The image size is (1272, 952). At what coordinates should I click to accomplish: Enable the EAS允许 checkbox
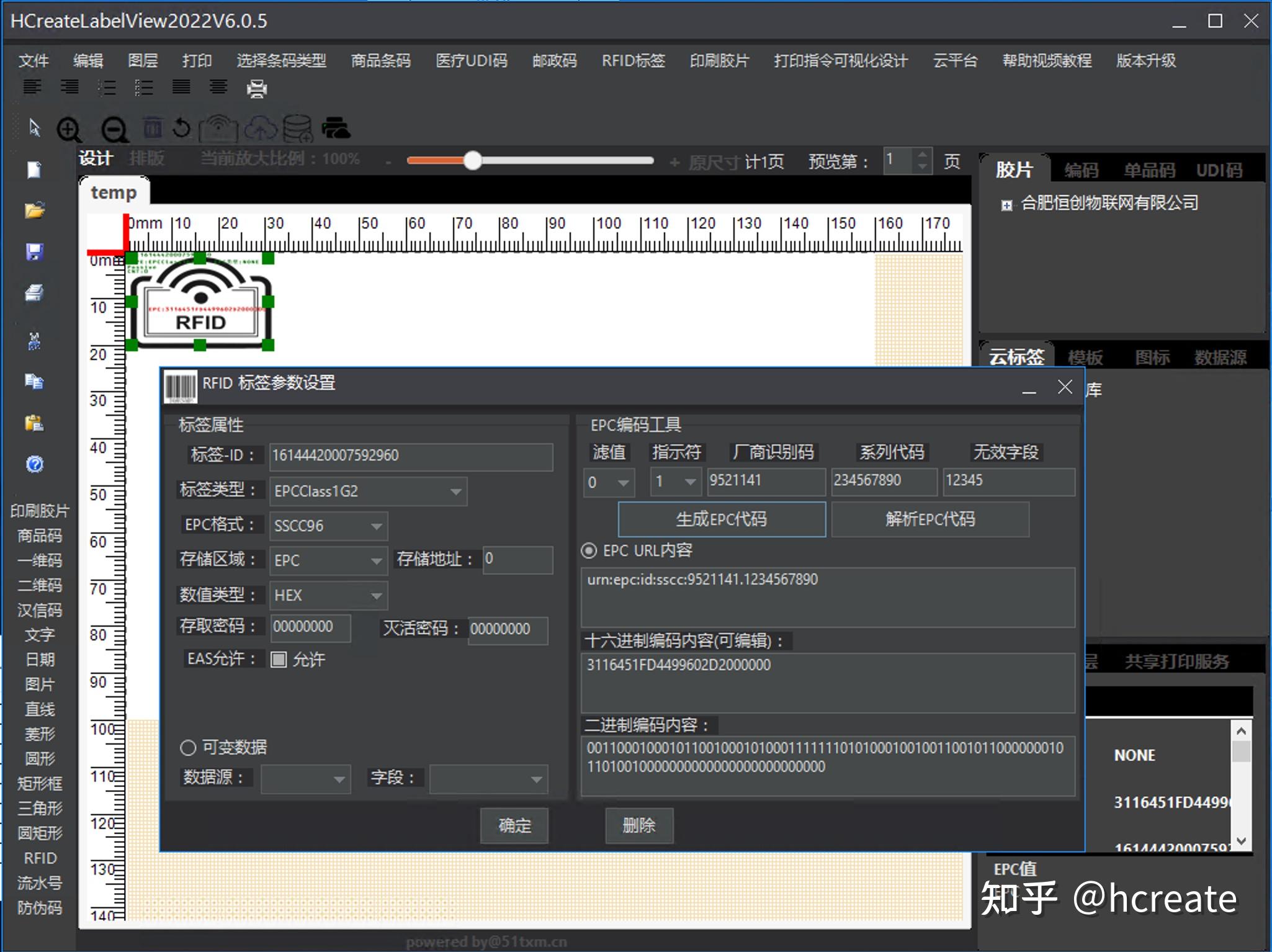(279, 660)
